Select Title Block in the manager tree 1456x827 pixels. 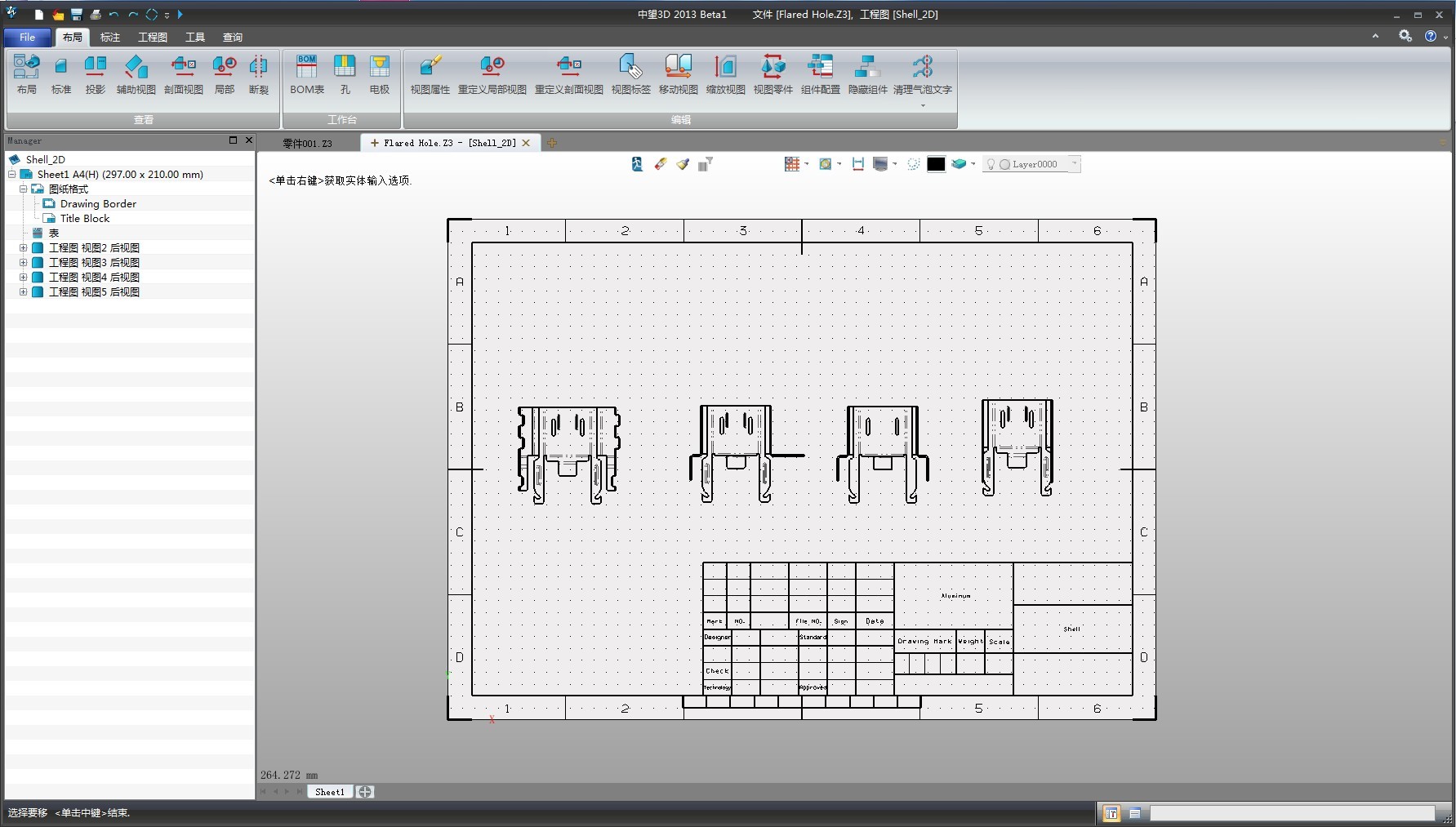click(84, 219)
